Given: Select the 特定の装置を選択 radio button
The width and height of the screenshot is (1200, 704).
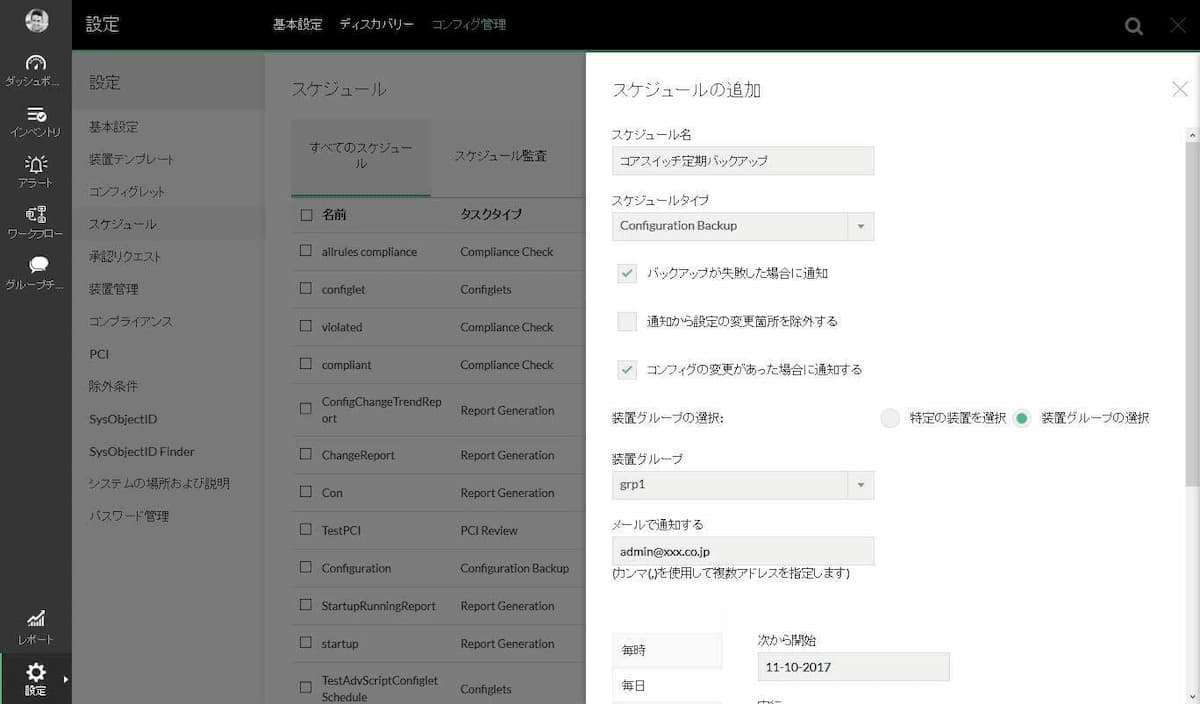Looking at the screenshot, I should [x=890, y=418].
